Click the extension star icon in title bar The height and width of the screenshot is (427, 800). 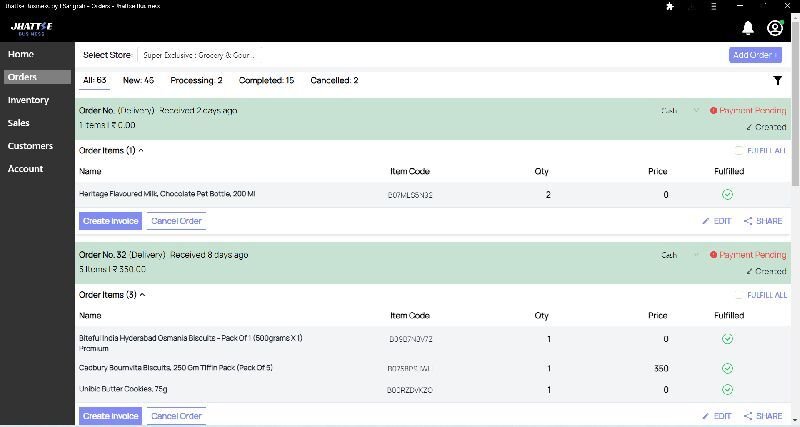click(669, 6)
